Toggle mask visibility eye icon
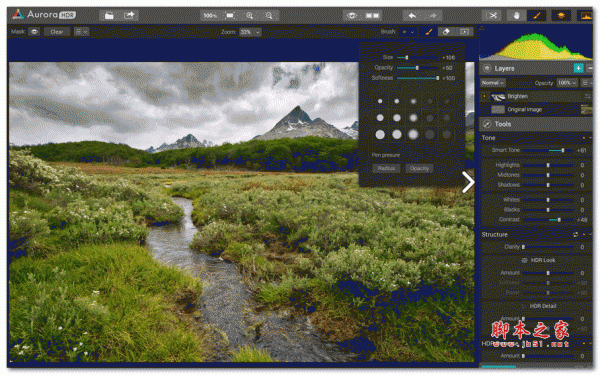This screenshot has height=375, width=600. click(x=34, y=32)
